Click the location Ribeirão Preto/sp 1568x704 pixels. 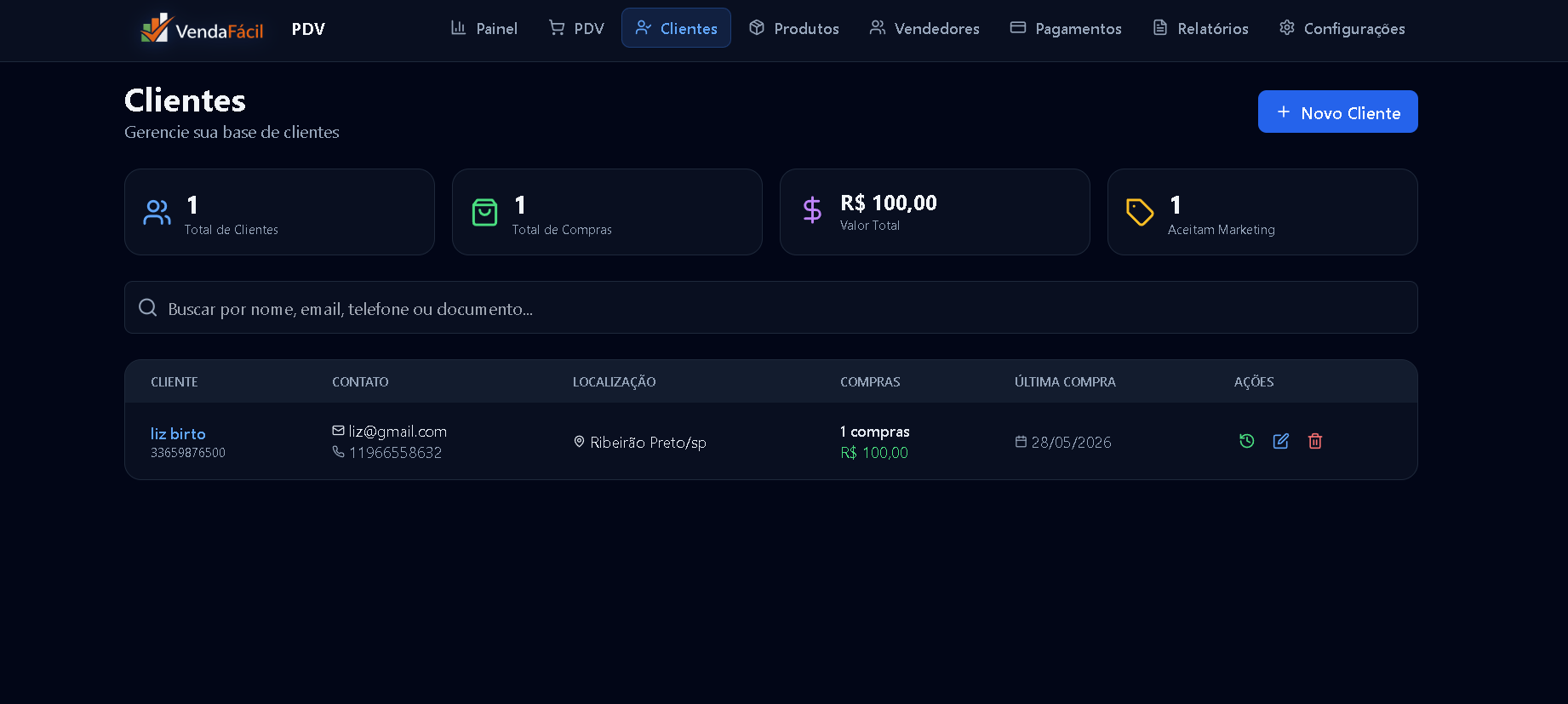(649, 443)
